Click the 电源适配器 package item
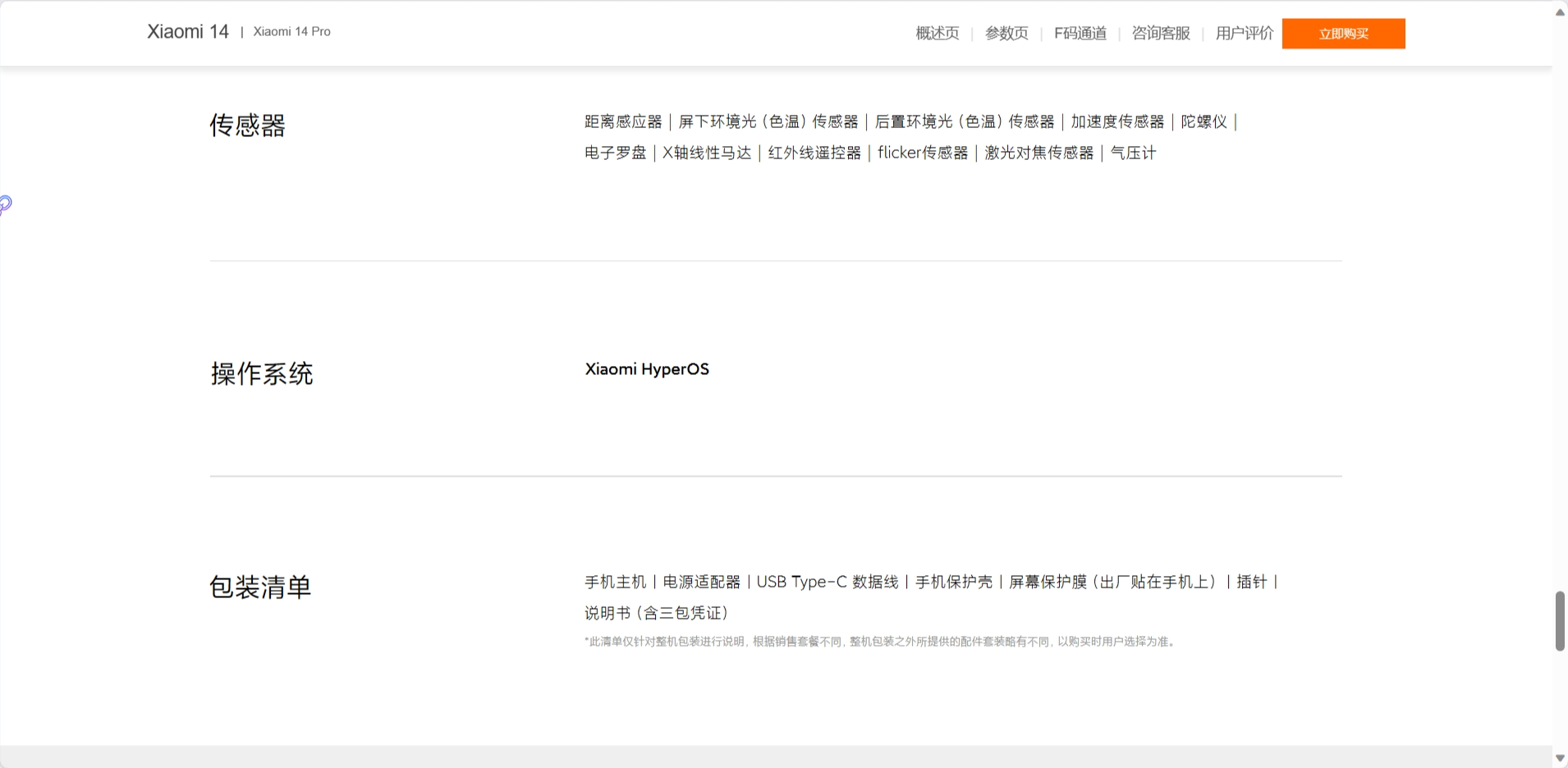The height and width of the screenshot is (768, 1568). [x=702, y=583]
